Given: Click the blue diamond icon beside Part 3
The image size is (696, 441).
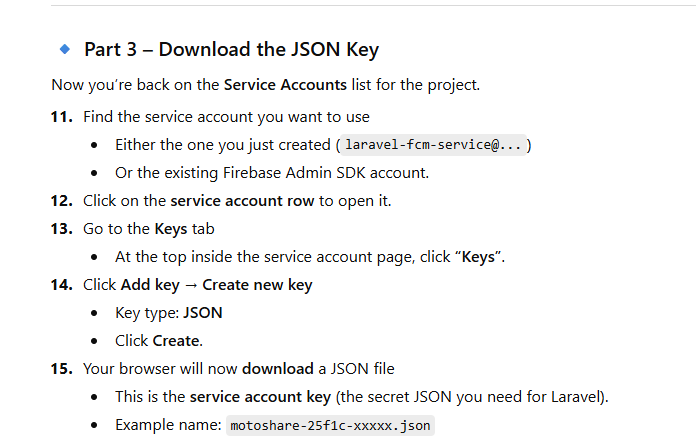Looking at the screenshot, I should point(65,48).
